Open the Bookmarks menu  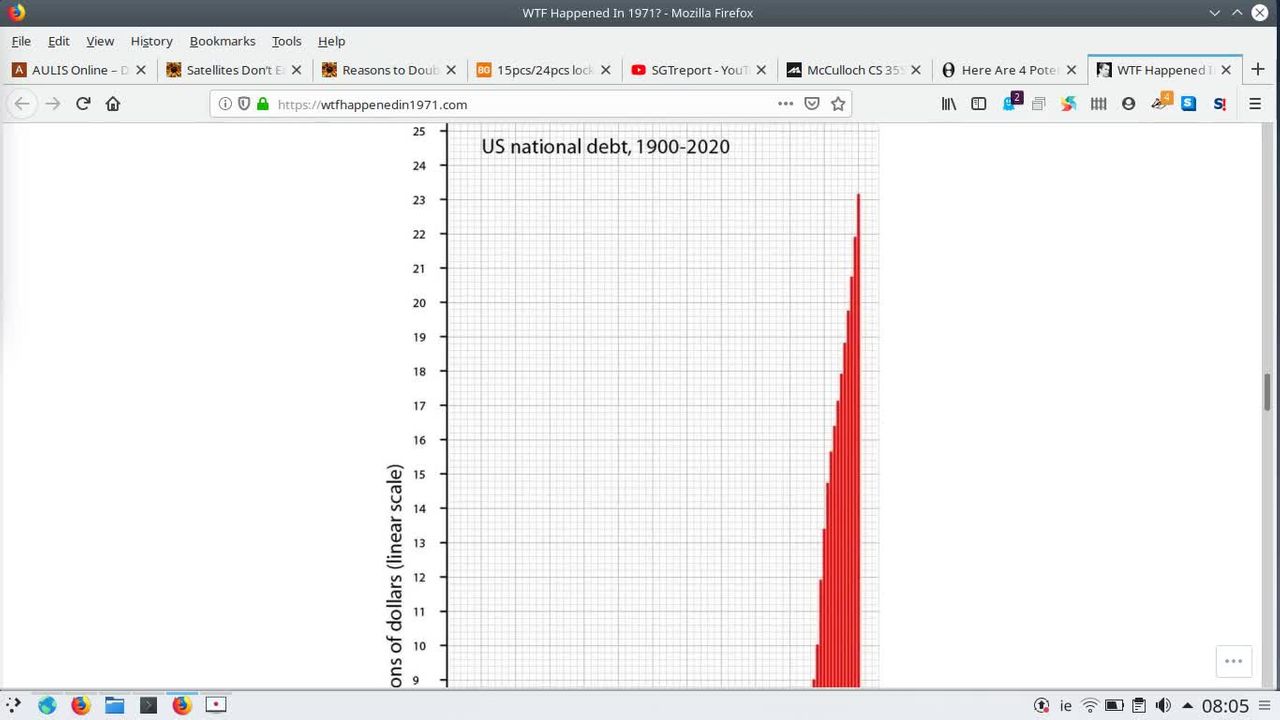pos(222,41)
